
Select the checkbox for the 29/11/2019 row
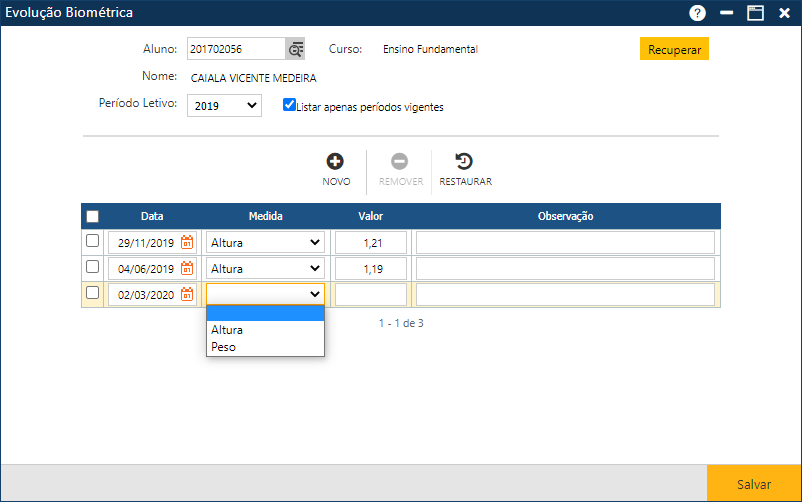93,242
